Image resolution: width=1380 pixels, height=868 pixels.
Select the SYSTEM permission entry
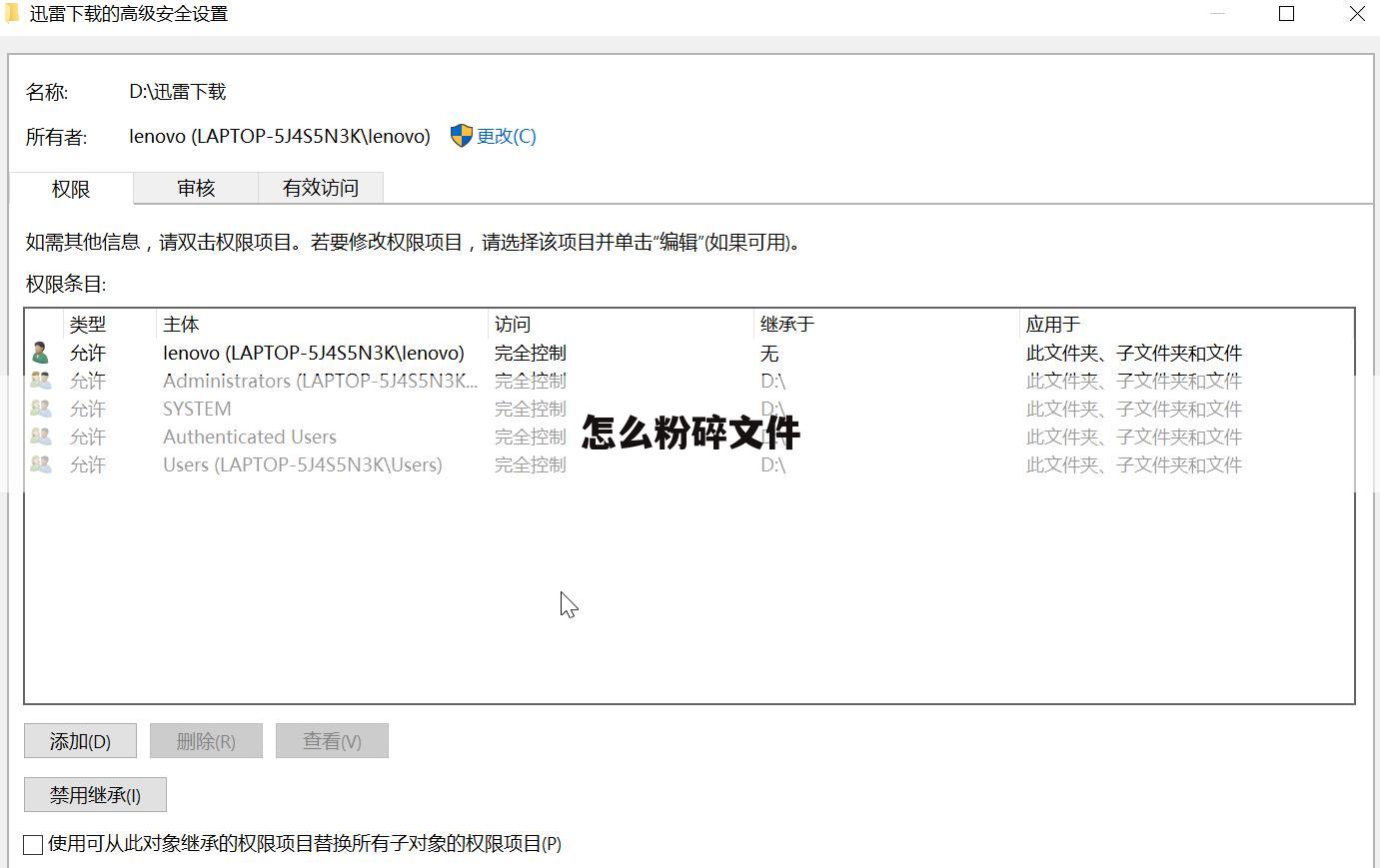point(690,409)
